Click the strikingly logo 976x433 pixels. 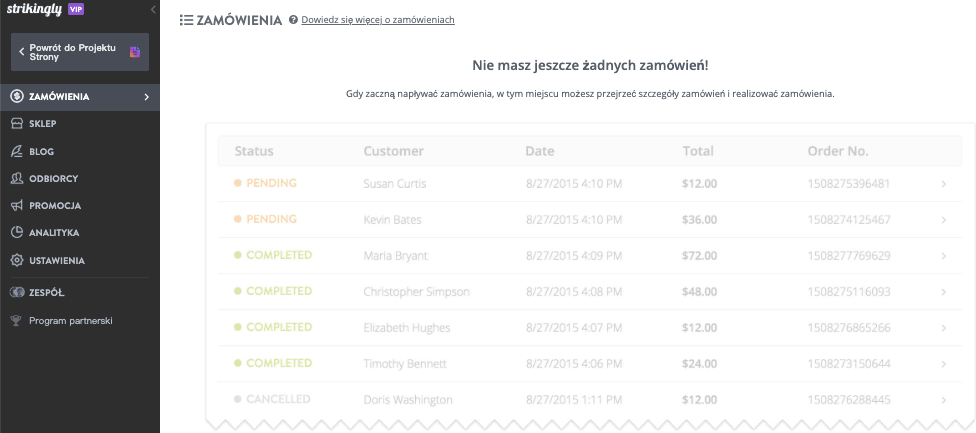(x=34, y=9)
